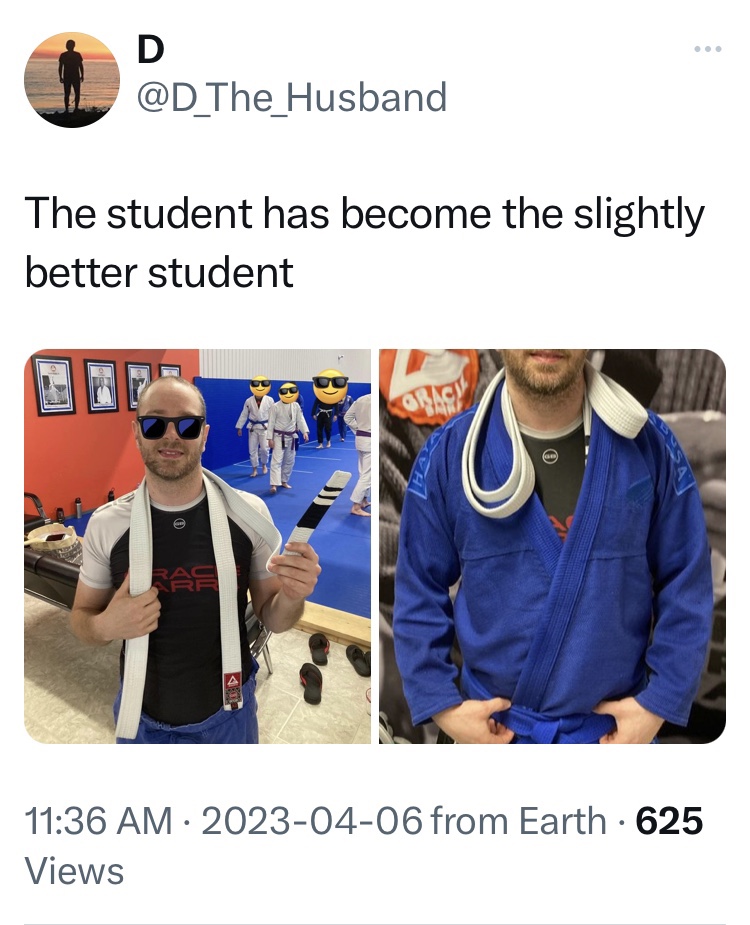Image resolution: width=750 pixels, height=925 pixels.
Task: Click the orange Gracie logo in right photo
Action: (437, 381)
